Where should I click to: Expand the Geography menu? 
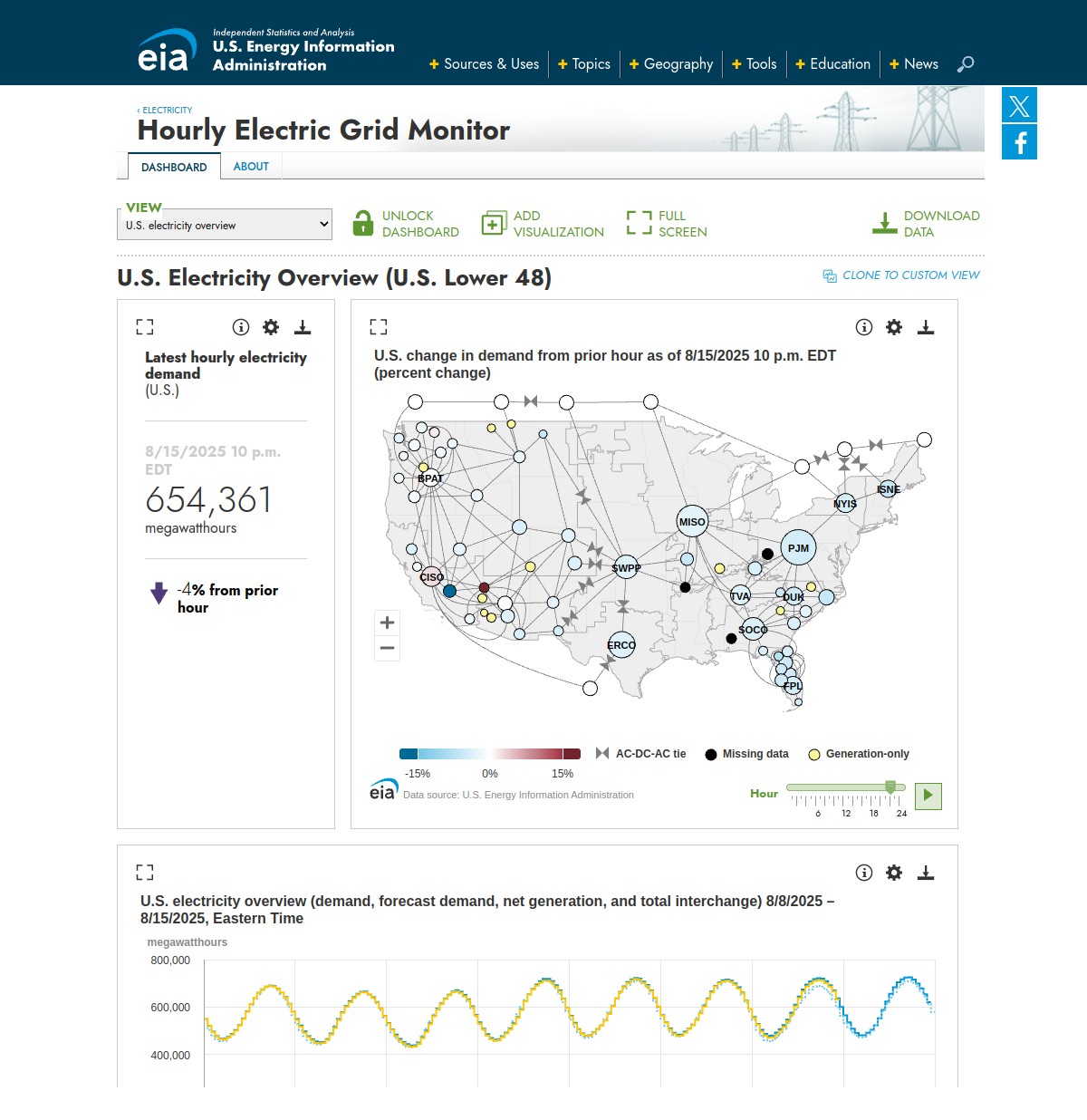(x=671, y=64)
